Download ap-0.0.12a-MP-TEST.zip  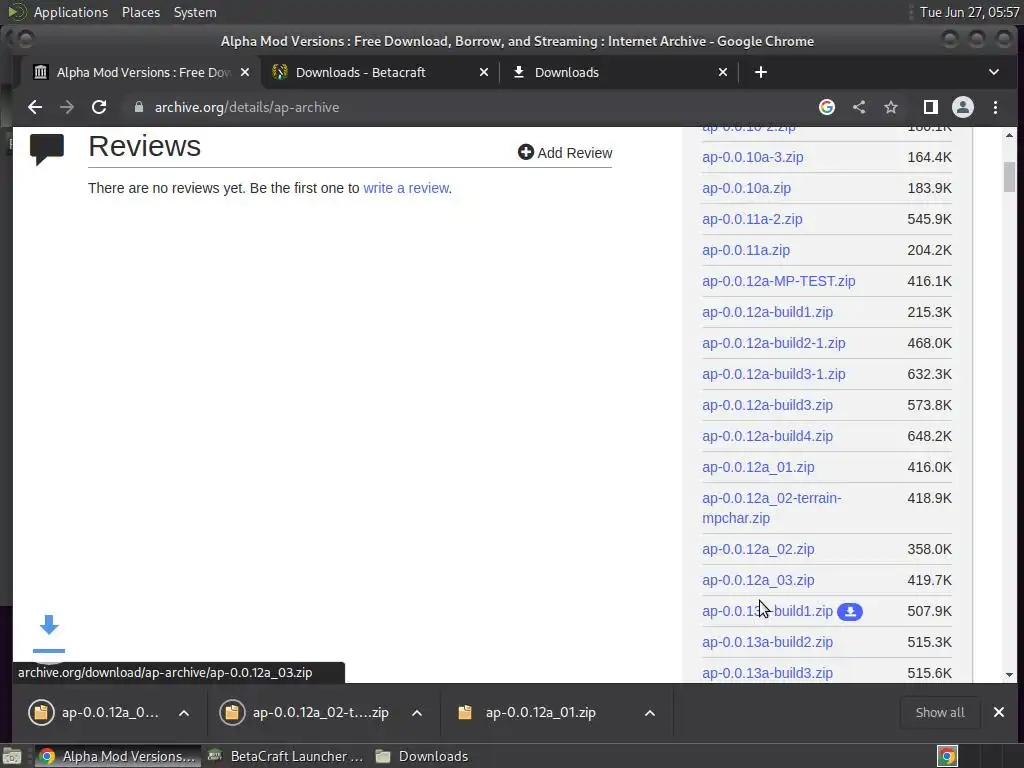click(778, 281)
